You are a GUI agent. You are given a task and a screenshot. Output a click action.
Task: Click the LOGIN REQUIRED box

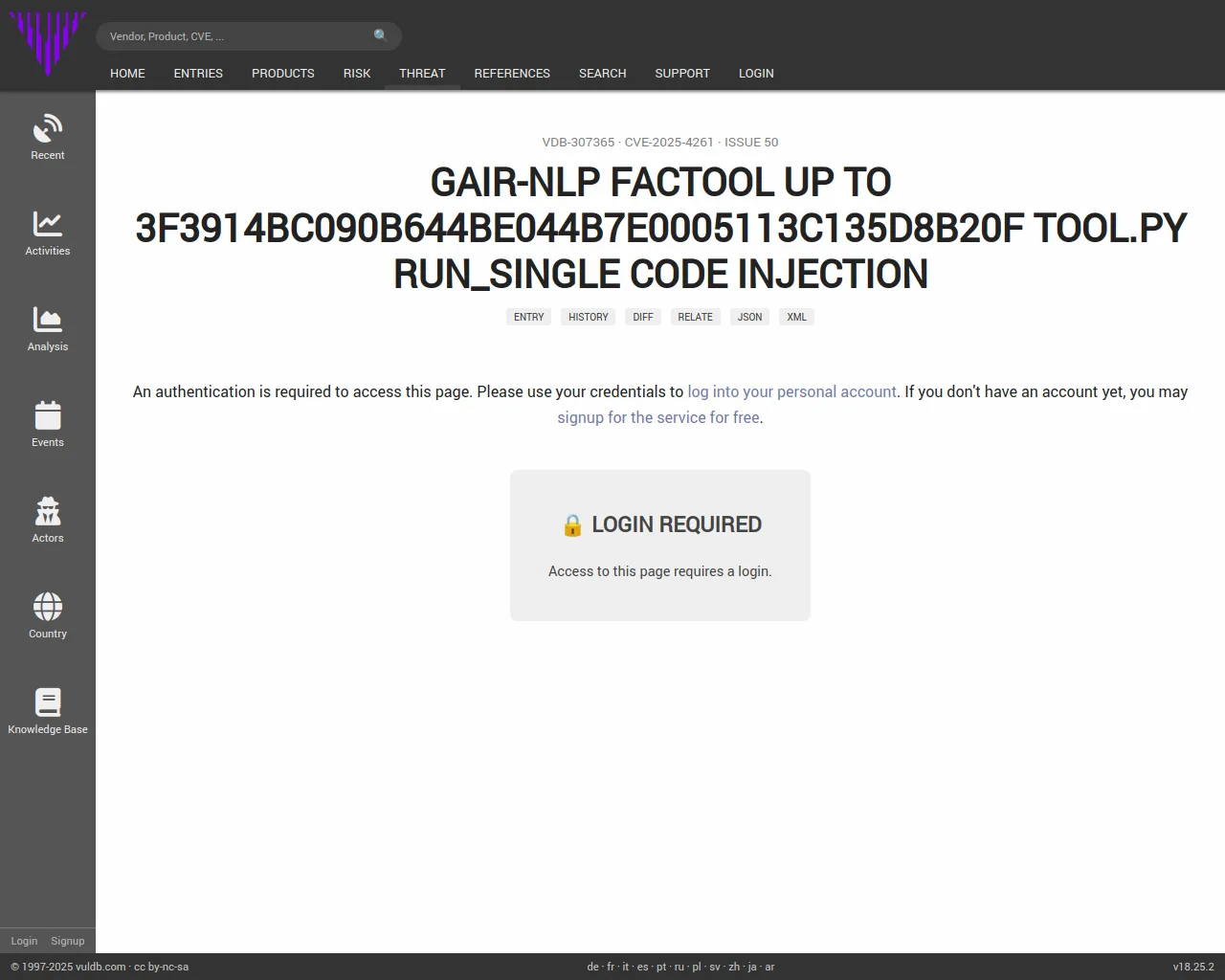[660, 546]
